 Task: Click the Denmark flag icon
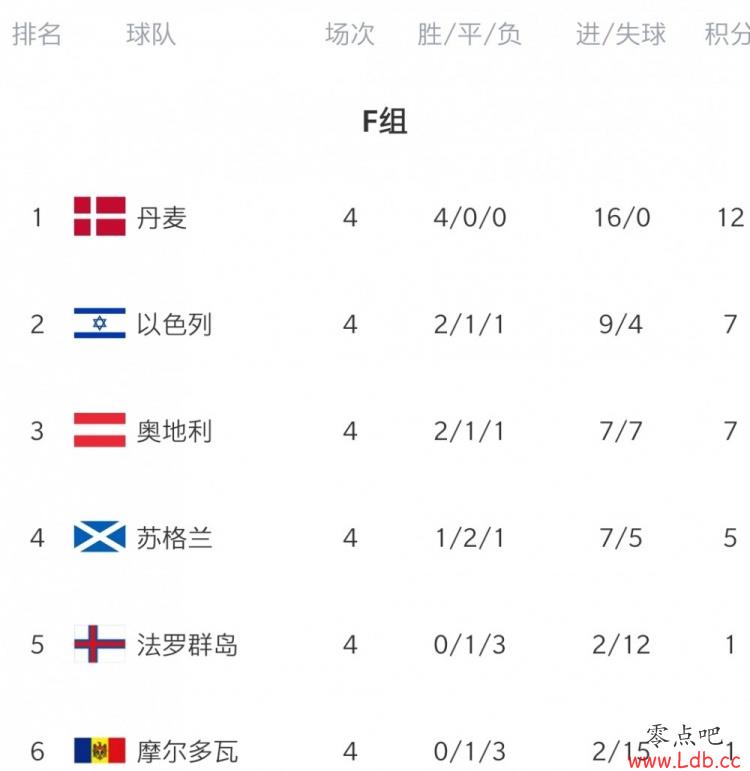[100, 216]
